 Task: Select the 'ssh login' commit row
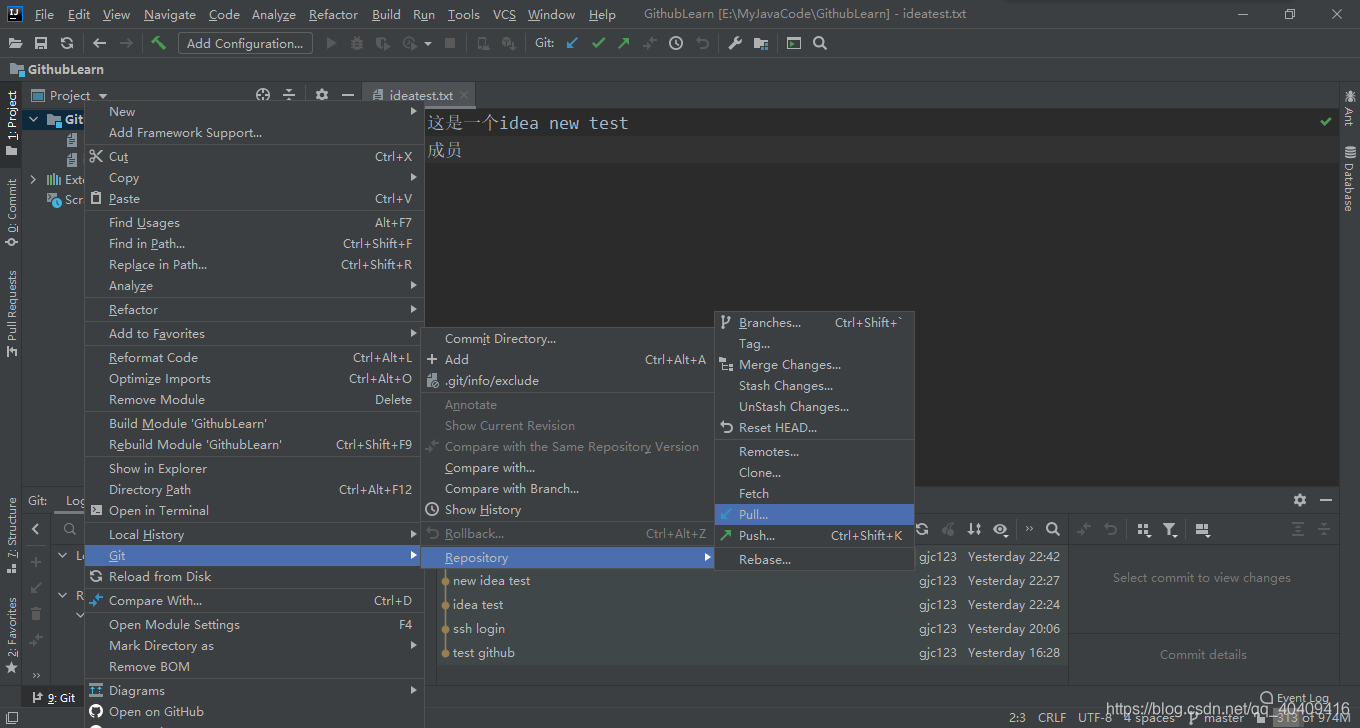coord(751,629)
